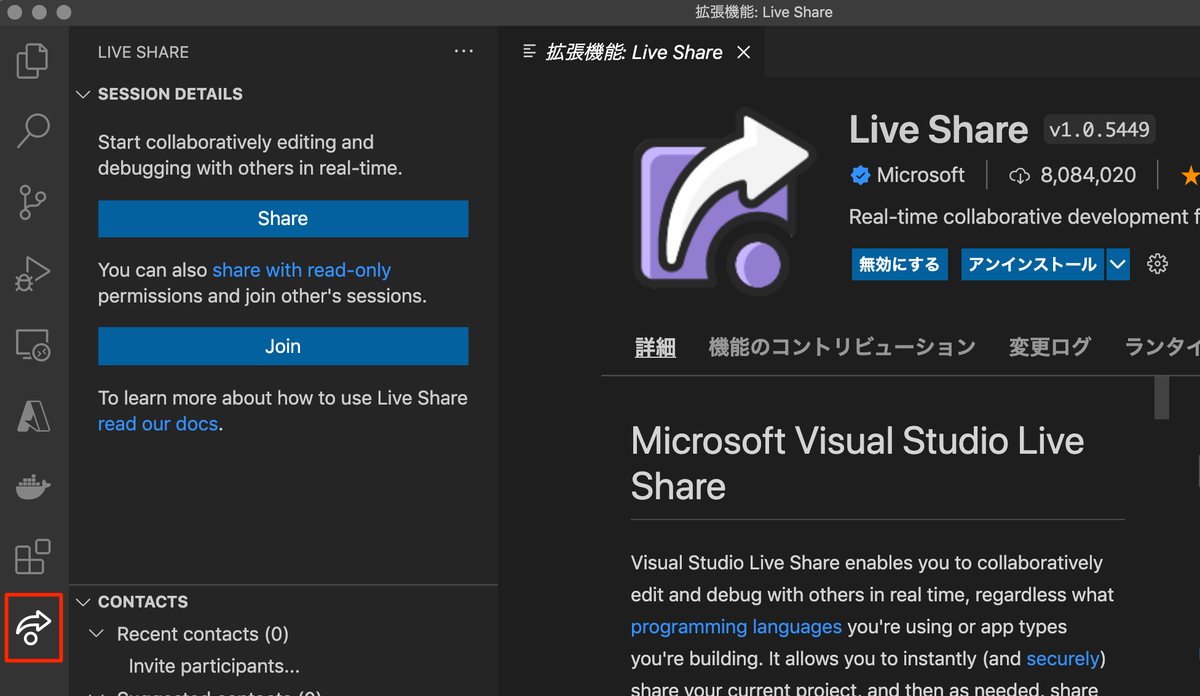The height and width of the screenshot is (696, 1200).
Task: Click the Microsoft publisher name
Action: point(921,175)
